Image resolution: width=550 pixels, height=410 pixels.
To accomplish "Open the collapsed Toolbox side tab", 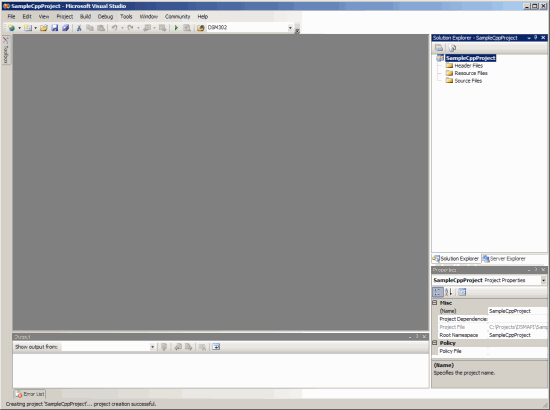I will [x=6, y=50].
